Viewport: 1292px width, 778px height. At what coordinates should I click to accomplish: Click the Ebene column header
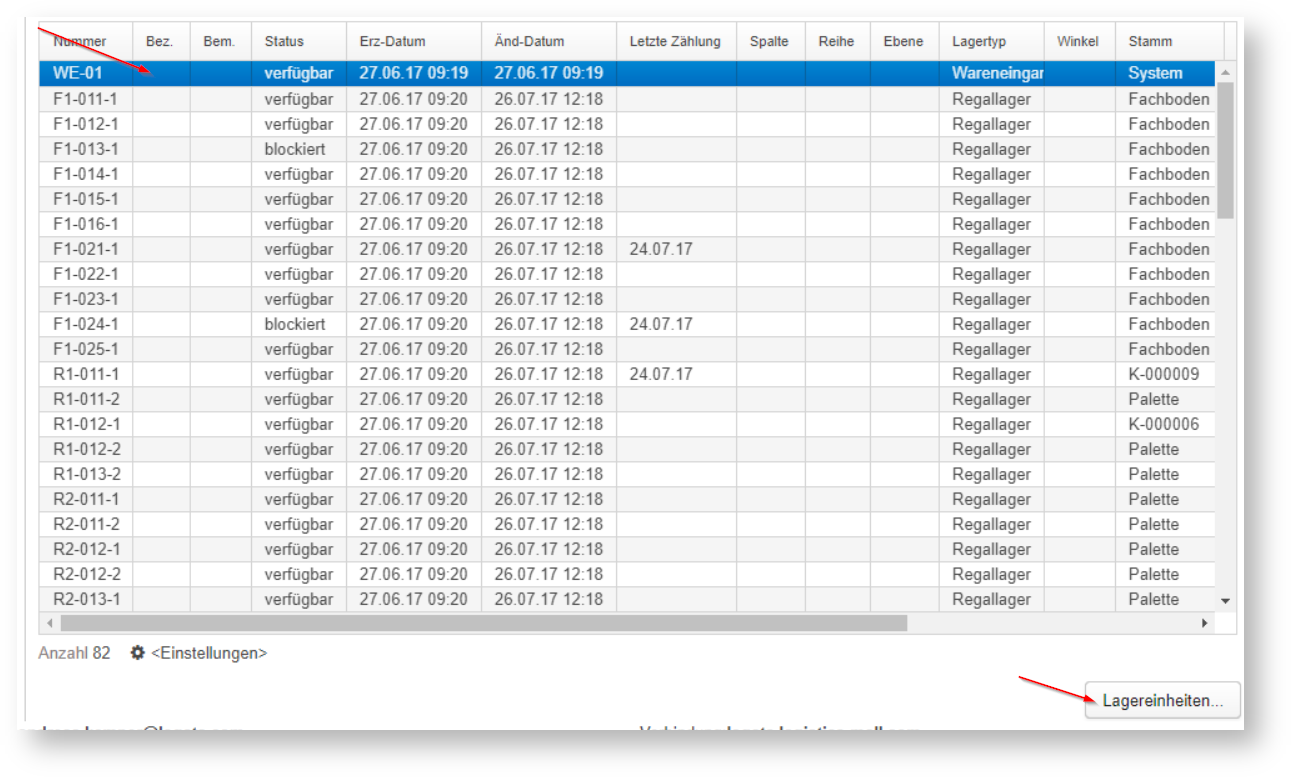coord(905,41)
